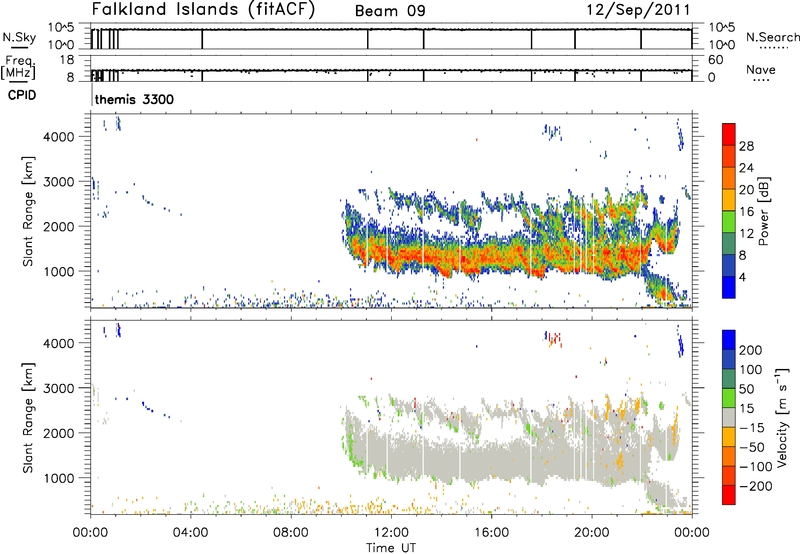The height and width of the screenshot is (554, 800).
Task: Click the 'CPID' row label
Action: pyautogui.click(x=22, y=95)
